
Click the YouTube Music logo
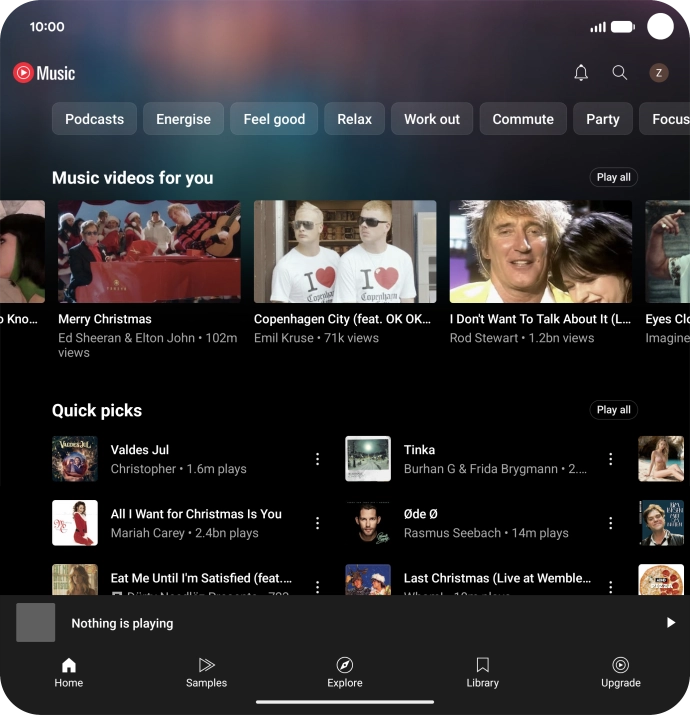pyautogui.click(x=44, y=73)
